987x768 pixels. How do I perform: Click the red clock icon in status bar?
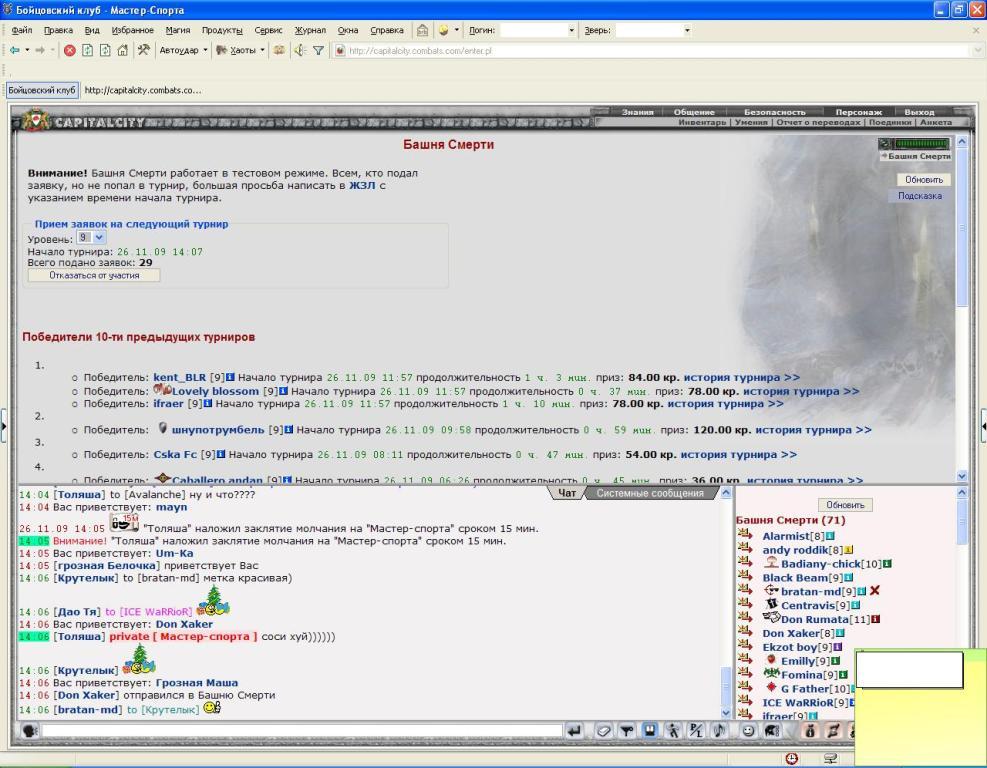[792, 758]
